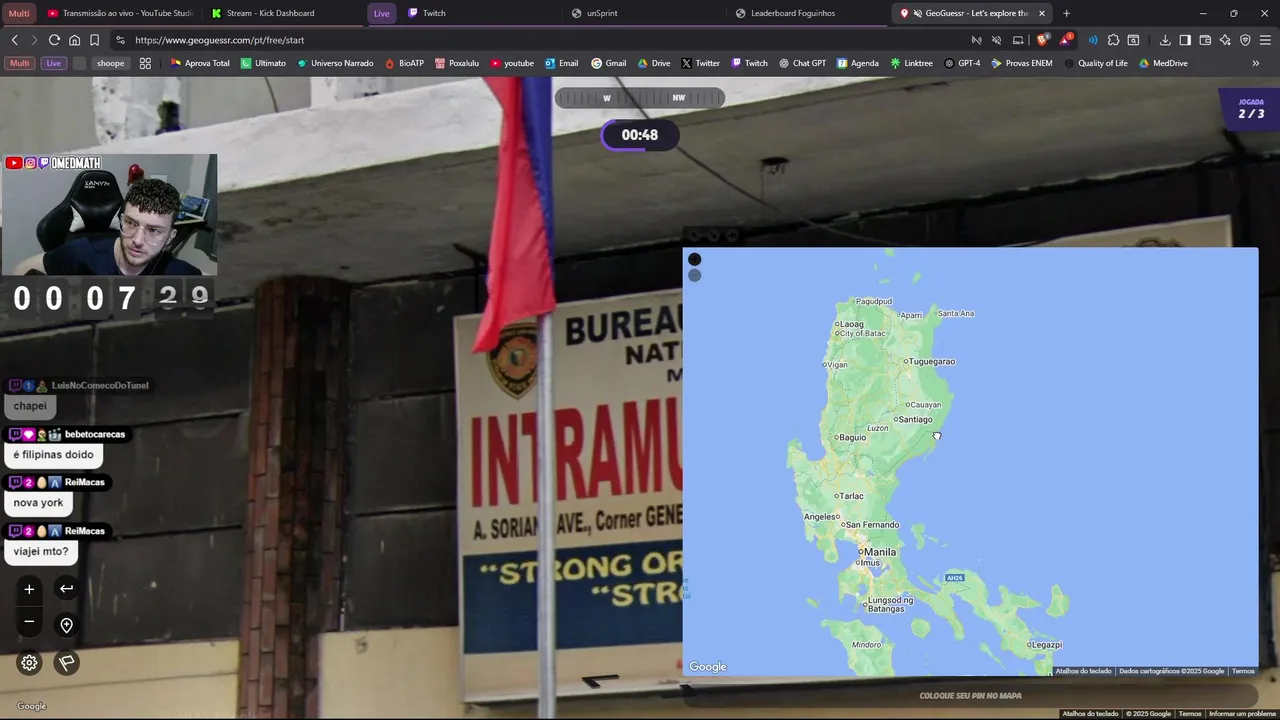Open GeoGuessr settings gear

click(x=29, y=662)
